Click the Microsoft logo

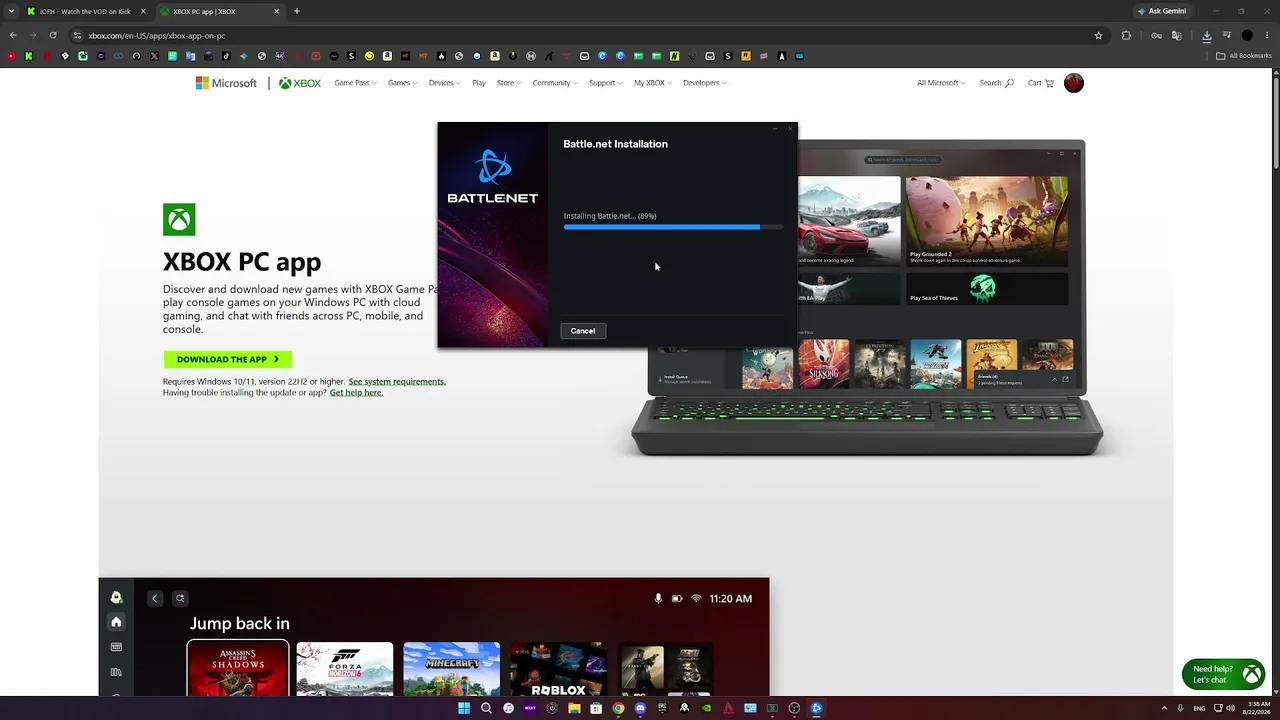pos(226,83)
